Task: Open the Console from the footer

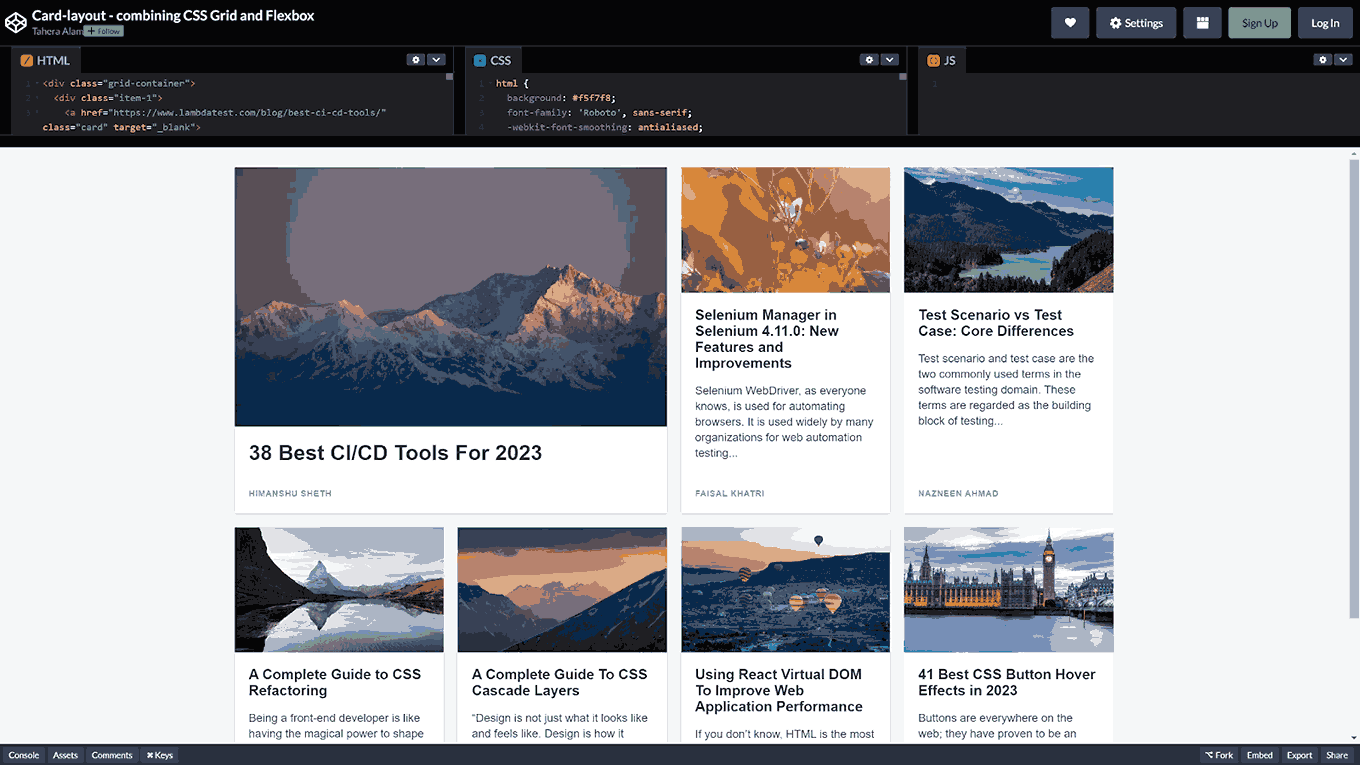Action: (x=23, y=755)
